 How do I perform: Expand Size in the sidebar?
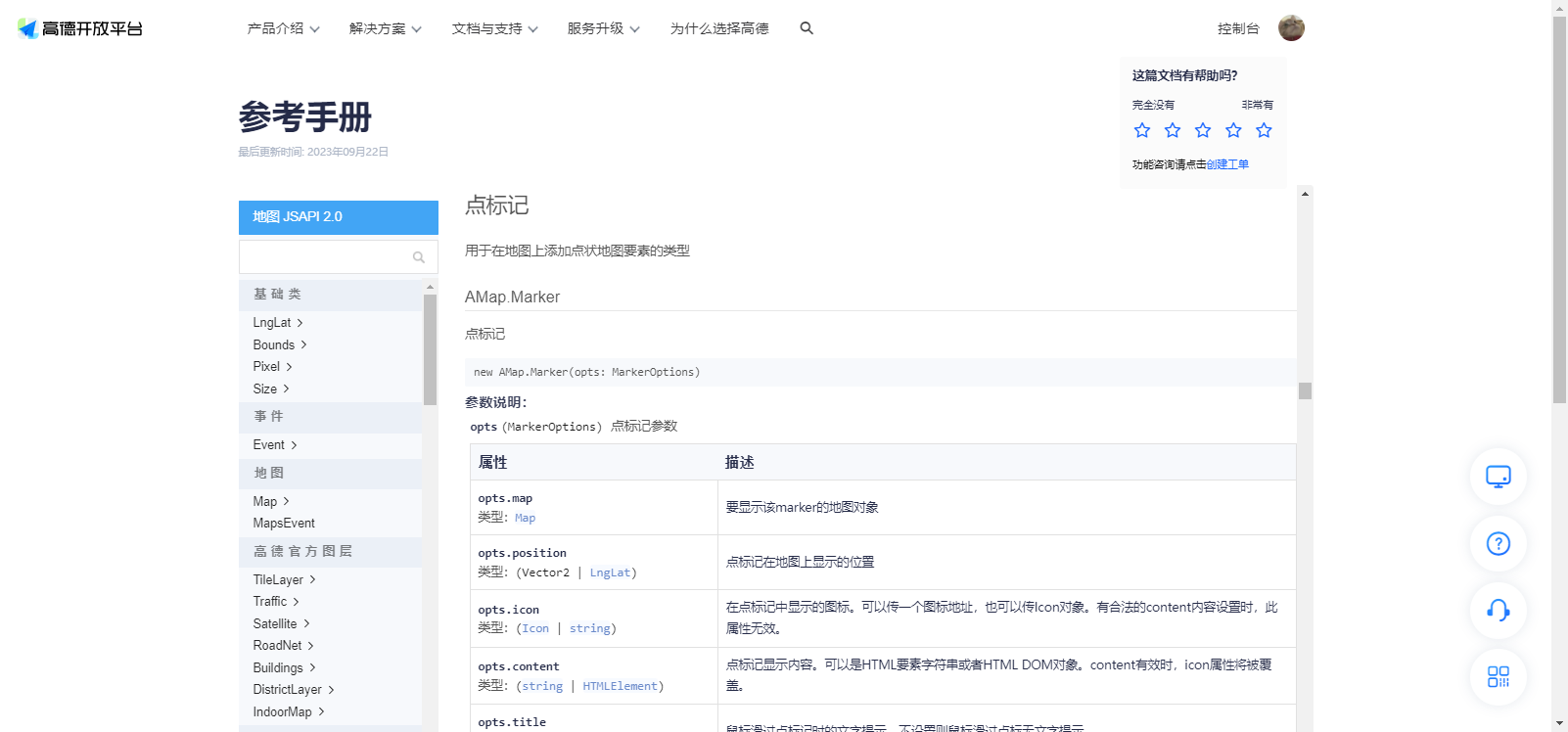click(271, 389)
